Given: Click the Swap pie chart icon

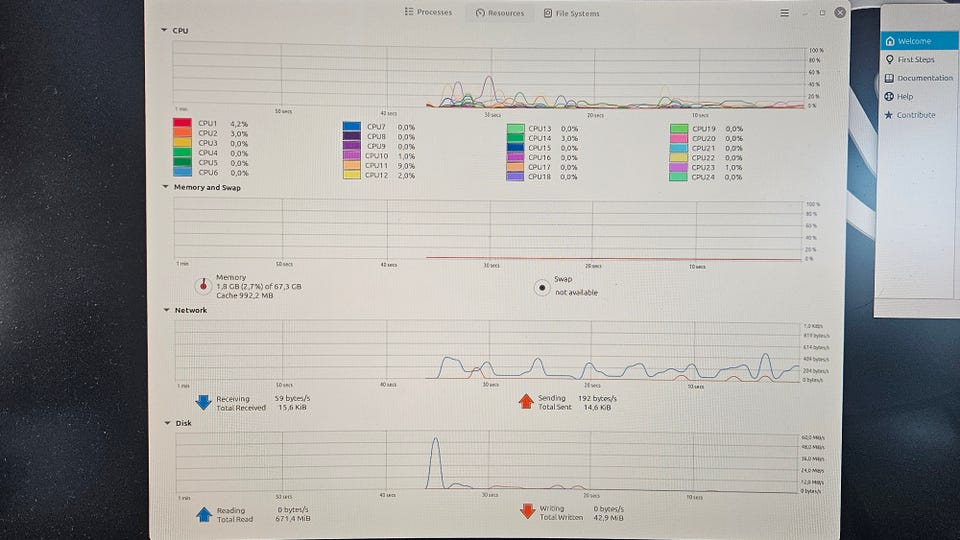Looking at the screenshot, I should [541, 287].
